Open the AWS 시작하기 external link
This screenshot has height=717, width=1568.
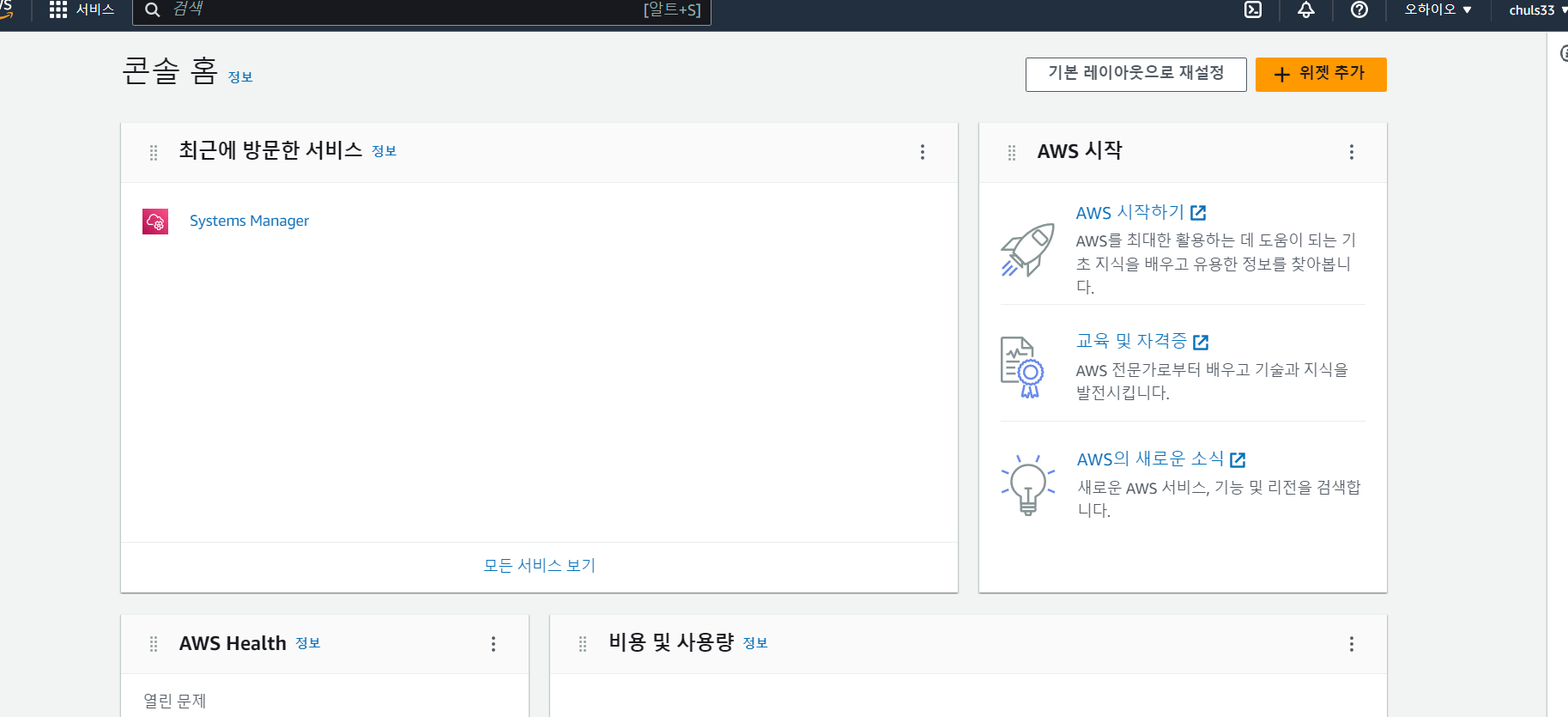pyautogui.click(x=1141, y=212)
